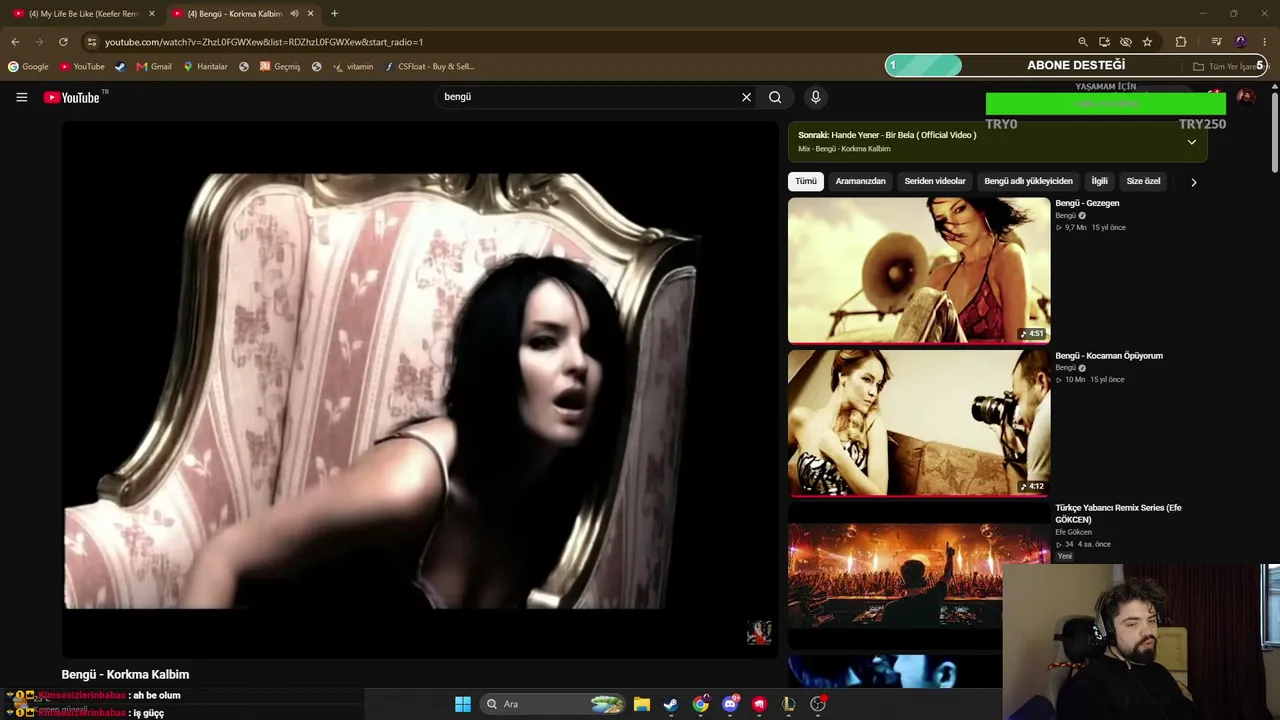
Task: Open Google Chrome from the taskbar
Action: tap(701, 704)
